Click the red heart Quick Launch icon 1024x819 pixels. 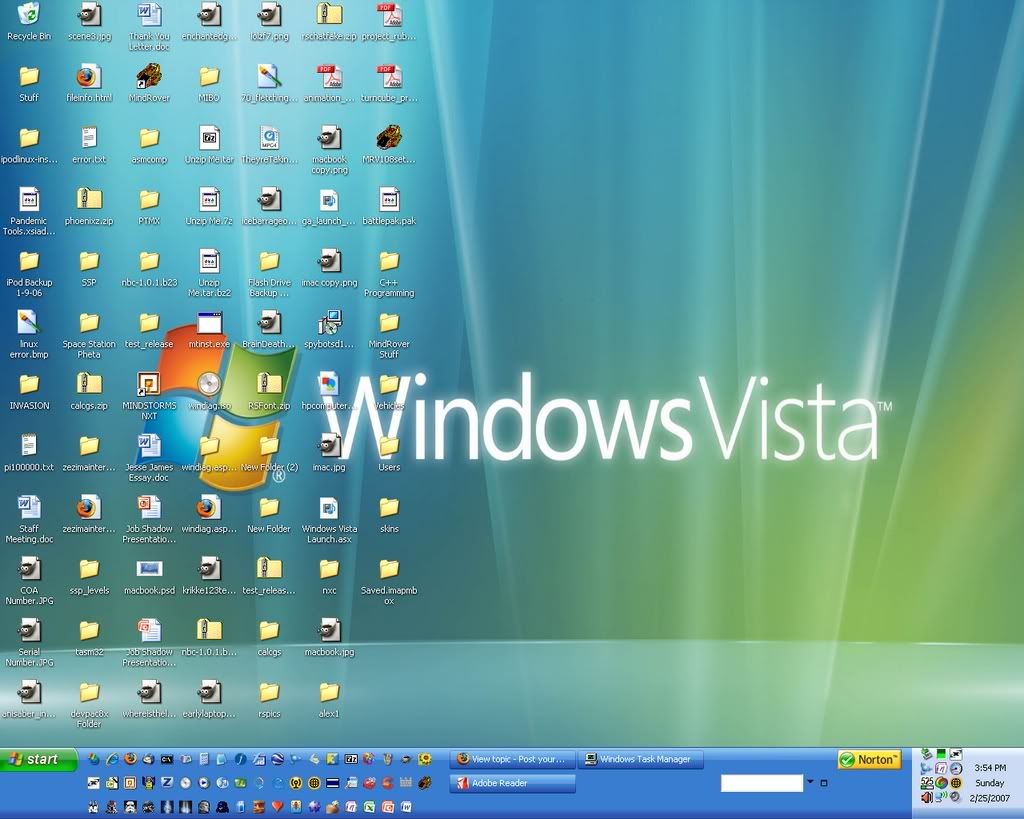278,807
